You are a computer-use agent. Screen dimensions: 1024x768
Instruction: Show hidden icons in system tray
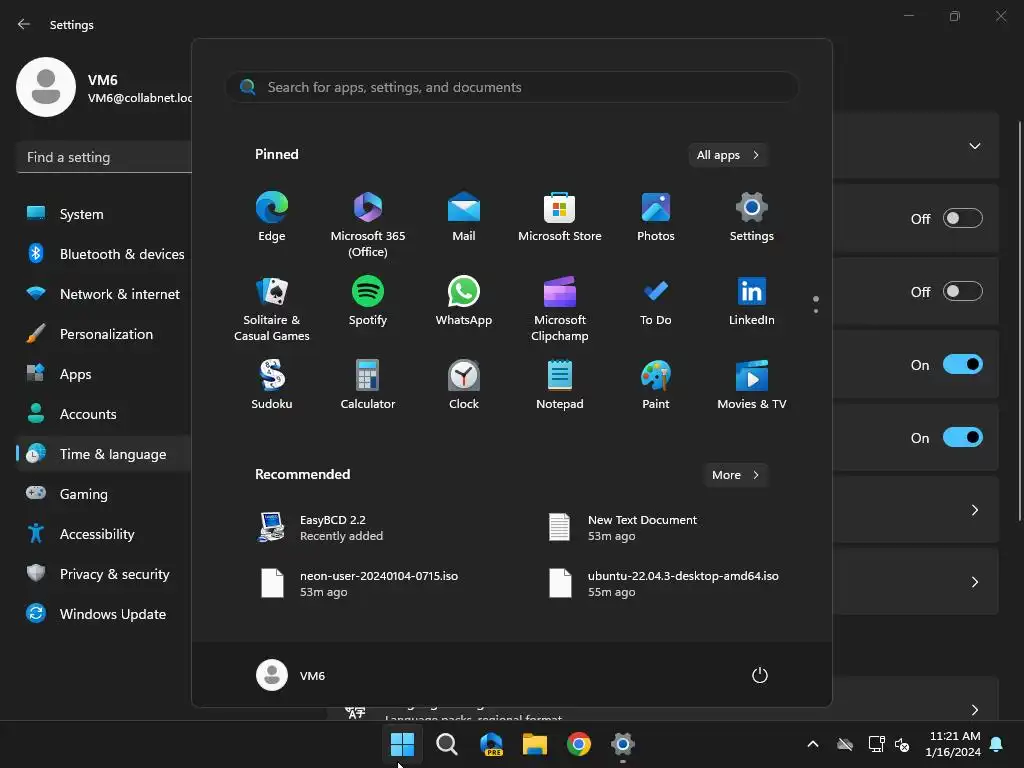click(813, 744)
